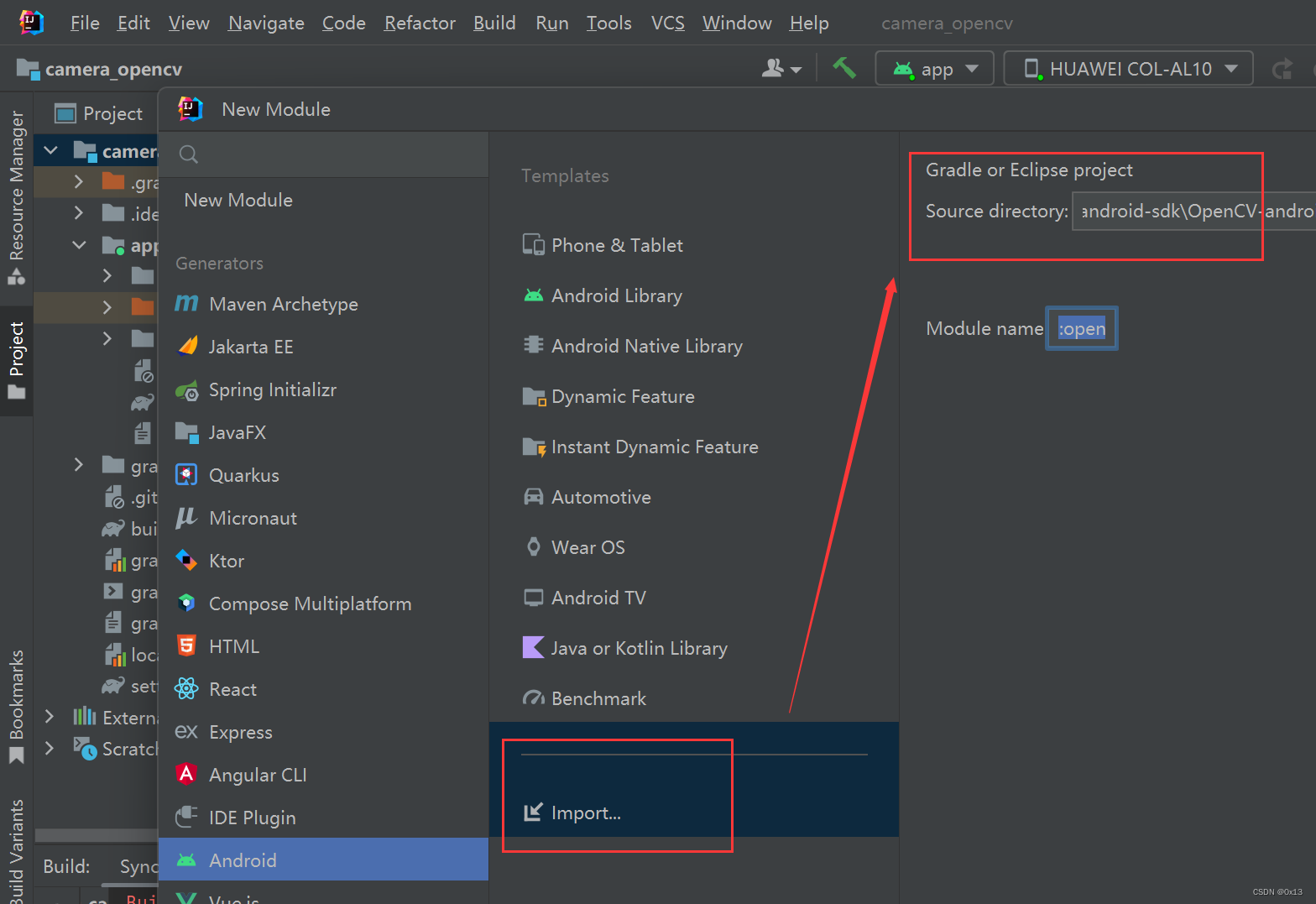Click camera_opencv breadcrumb in navigation bar
Image resolution: width=1316 pixels, height=904 pixels.
(x=99, y=69)
